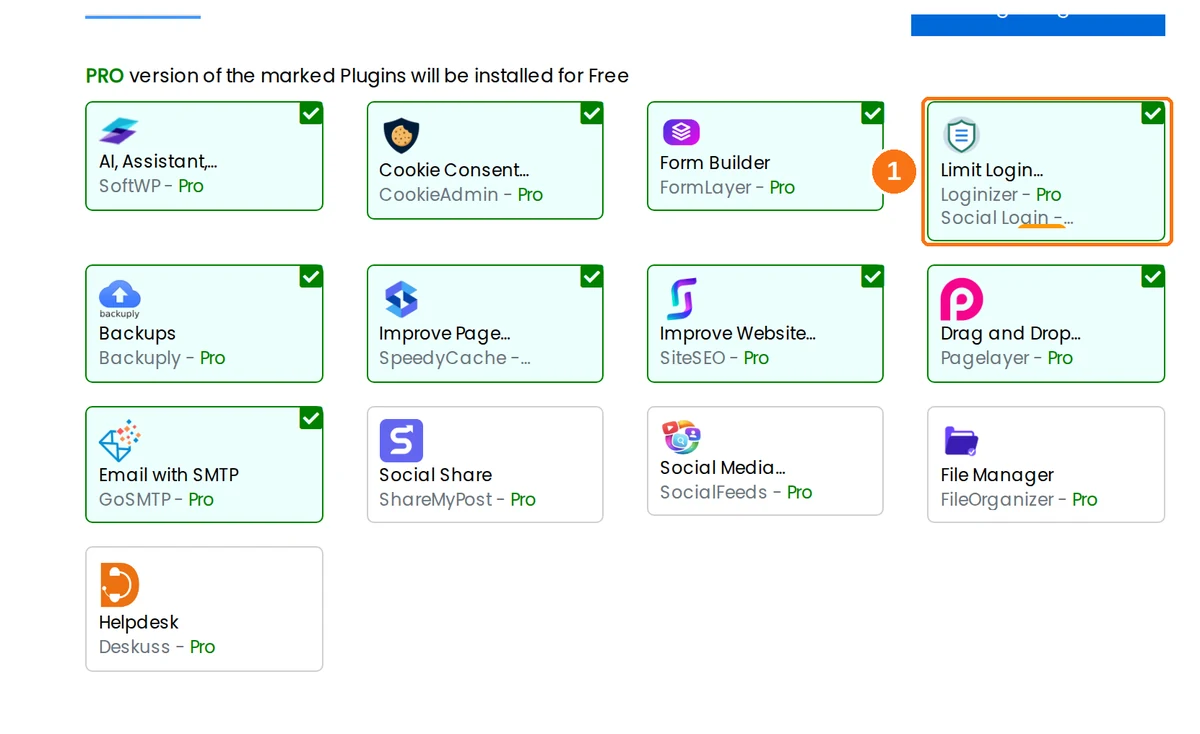Select the Helpdesk Deskuss plugin card
Viewport: 1200px width, 734px height.
click(204, 609)
